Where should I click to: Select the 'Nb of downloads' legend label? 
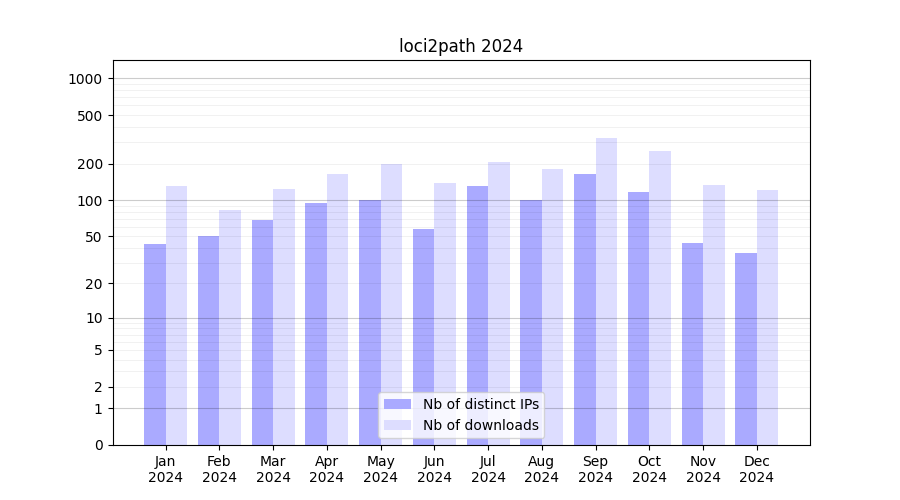(480, 425)
